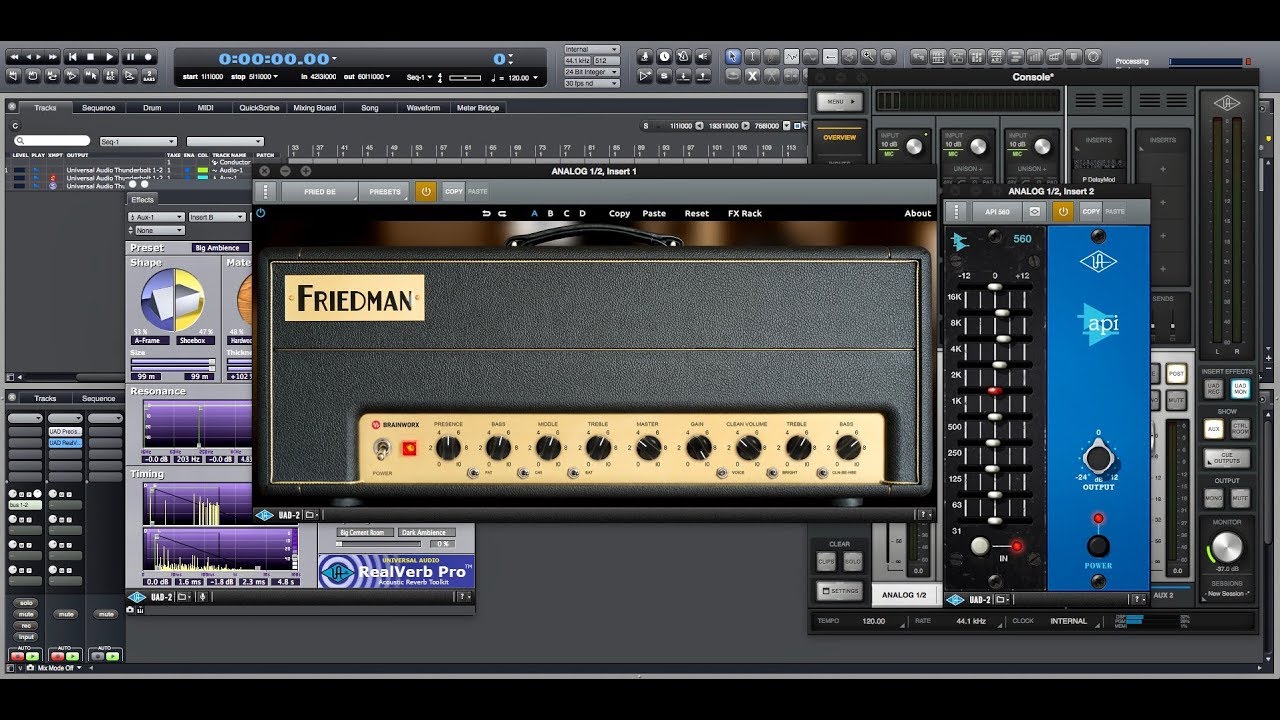Open the Internal clock dropdown in the transport bar
This screenshot has width=1280, height=720.
(x=591, y=49)
